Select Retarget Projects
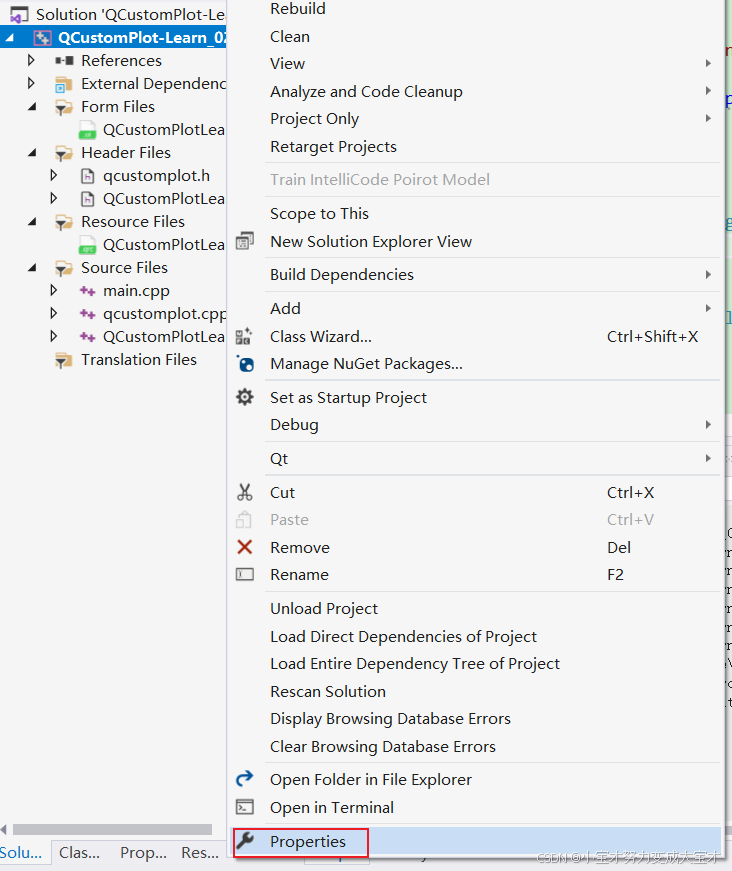The image size is (732, 871). pyautogui.click(x=476, y=147)
